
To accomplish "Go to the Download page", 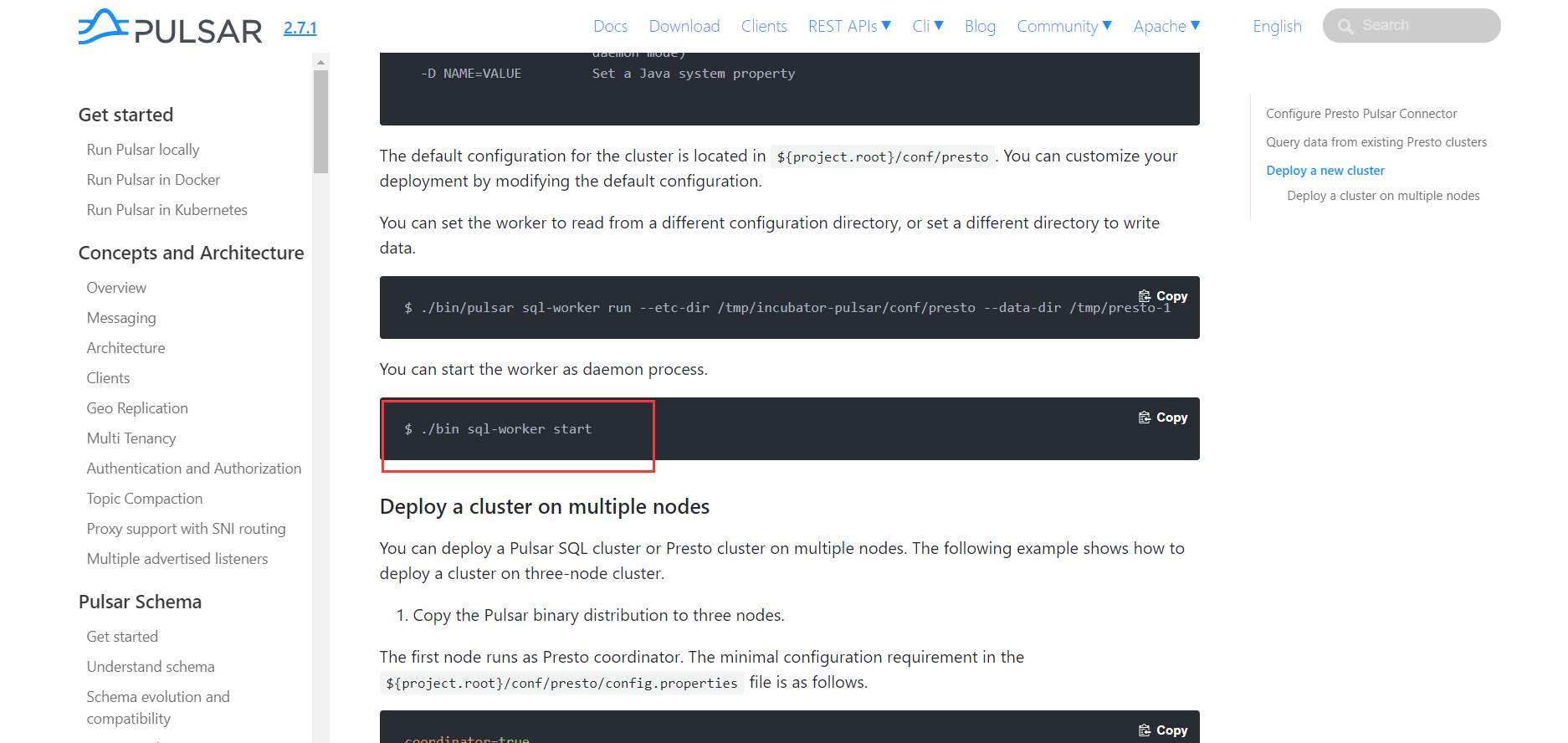I will click(684, 26).
